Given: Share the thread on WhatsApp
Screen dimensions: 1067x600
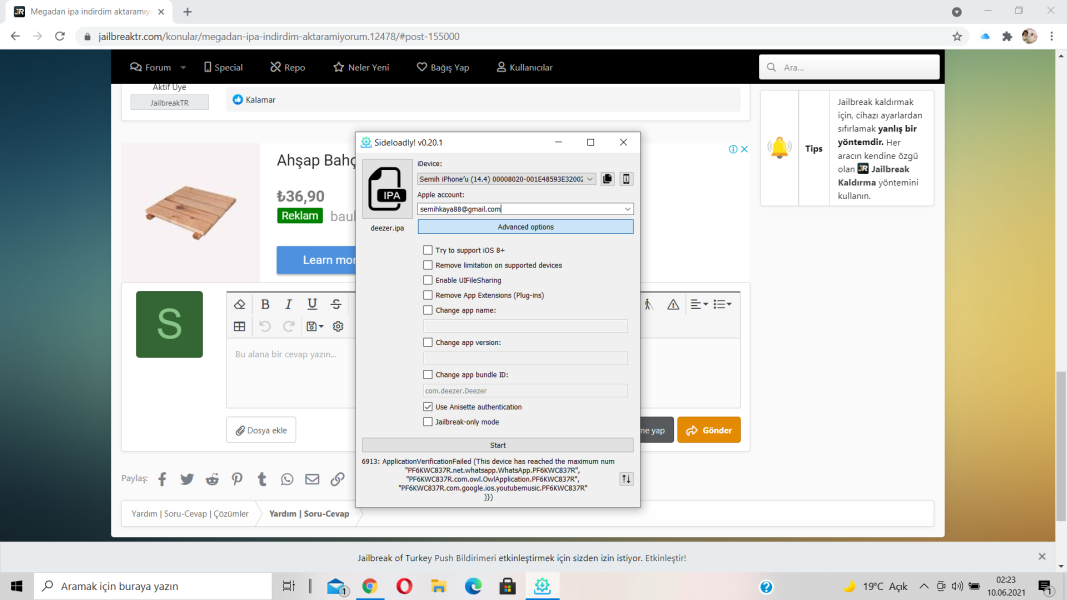Looking at the screenshot, I should click(287, 479).
